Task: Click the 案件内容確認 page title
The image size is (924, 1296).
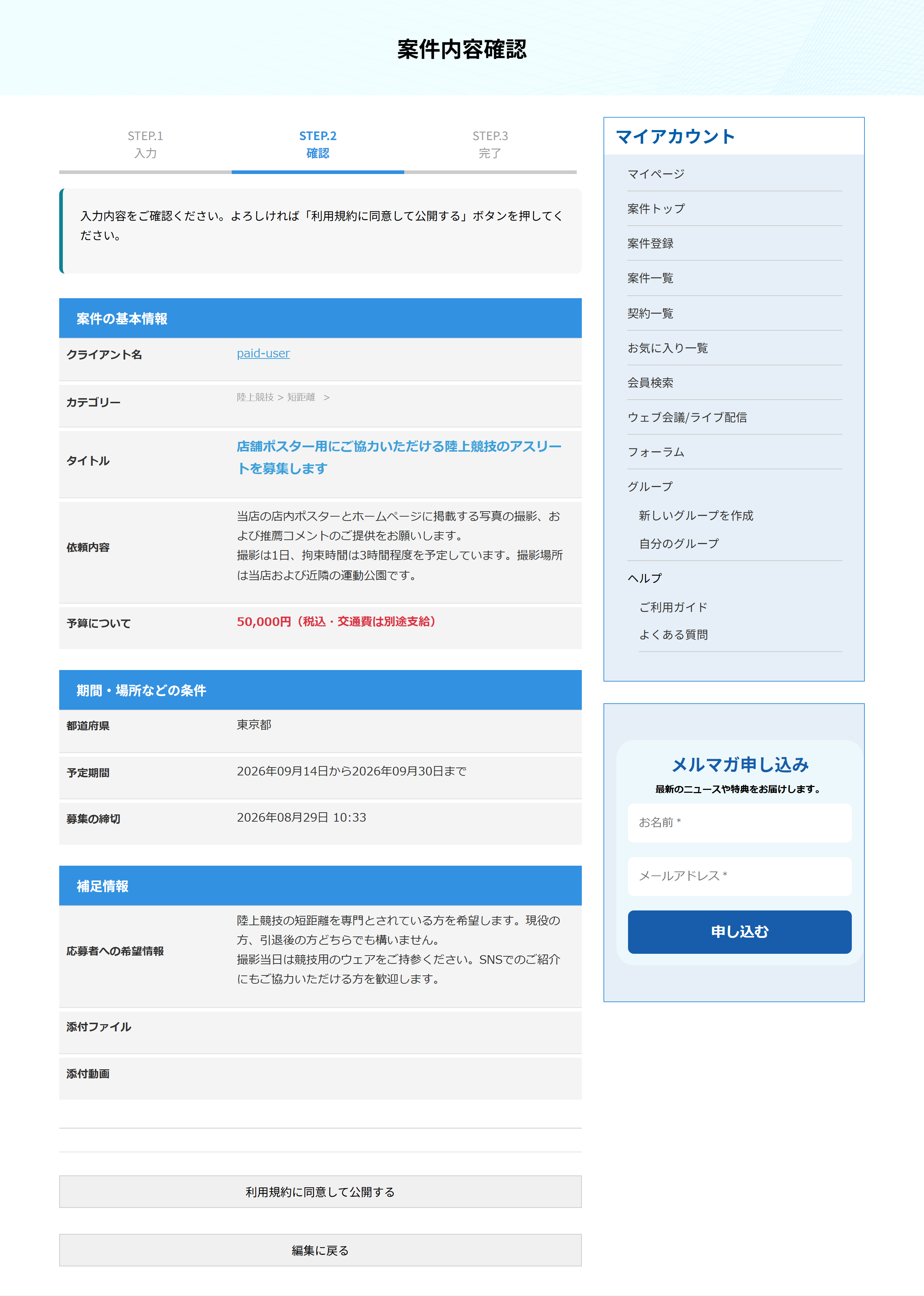Action: pyautogui.click(x=461, y=49)
